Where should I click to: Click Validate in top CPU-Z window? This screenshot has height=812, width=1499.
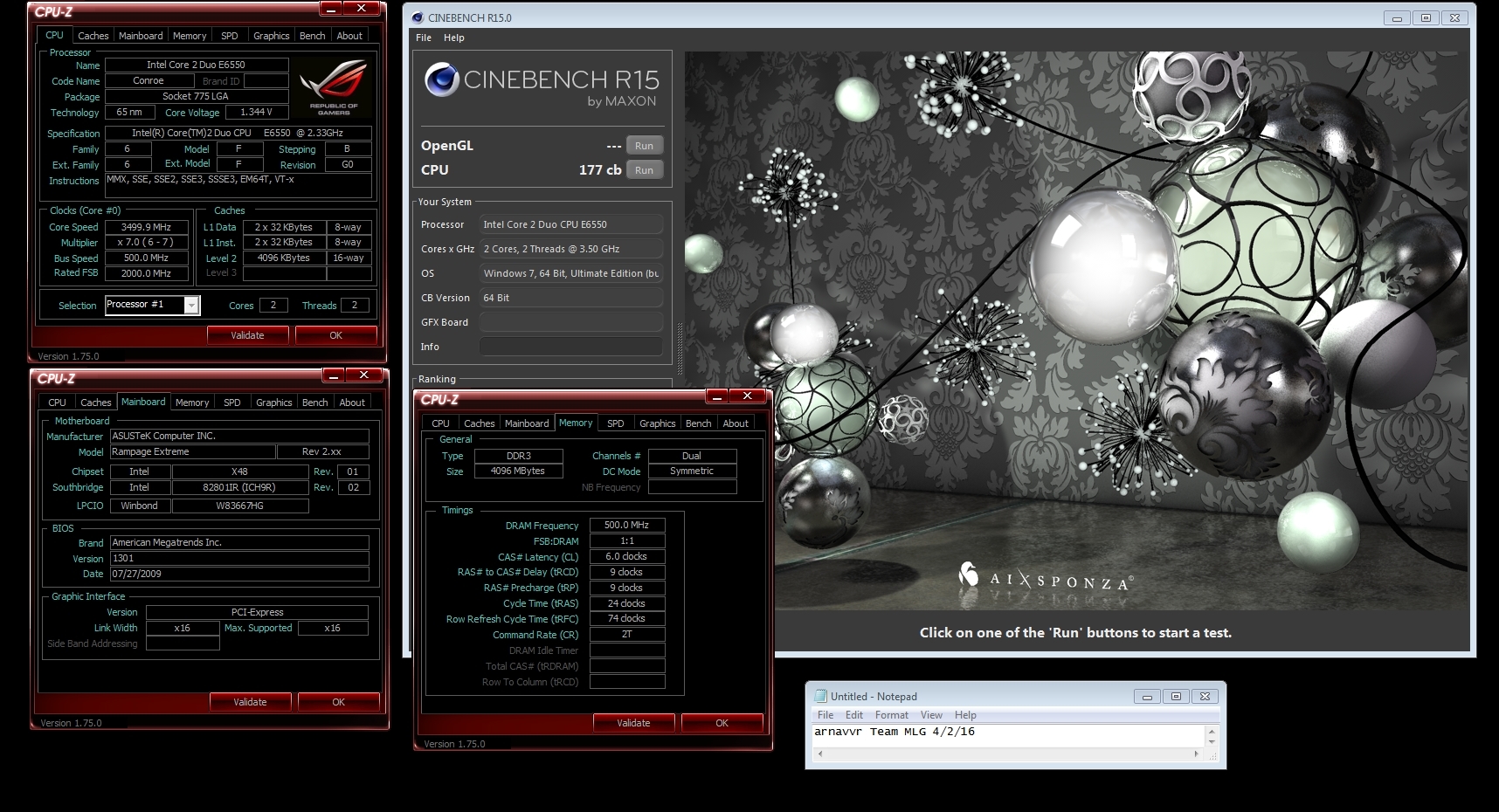247,335
